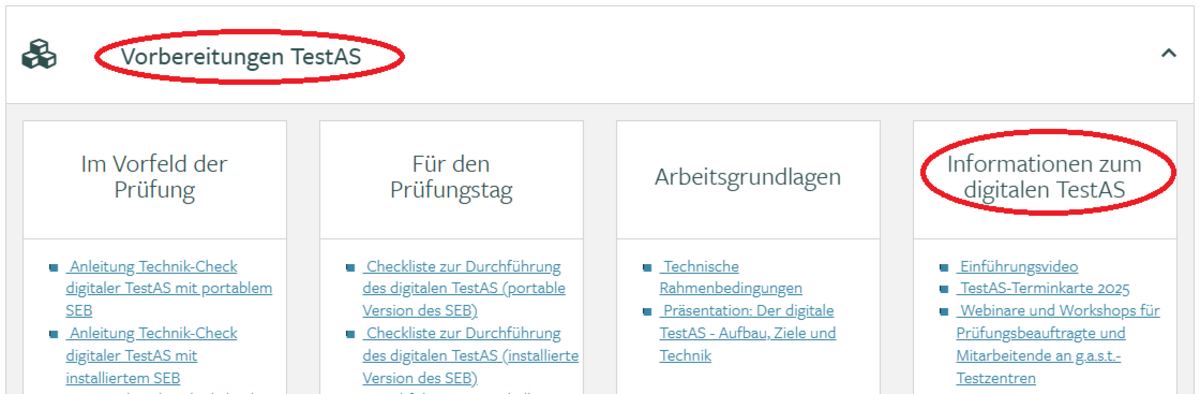Click the file icon beside Einführungsvideo
The image size is (1200, 394).
pyautogui.click(x=945, y=268)
